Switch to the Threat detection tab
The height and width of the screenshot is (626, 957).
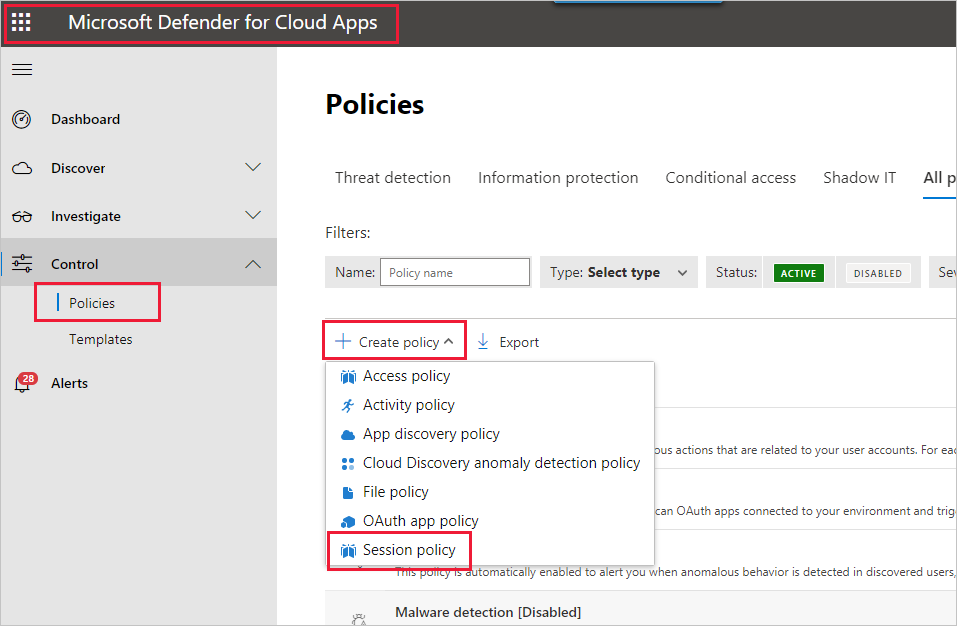pos(392,178)
